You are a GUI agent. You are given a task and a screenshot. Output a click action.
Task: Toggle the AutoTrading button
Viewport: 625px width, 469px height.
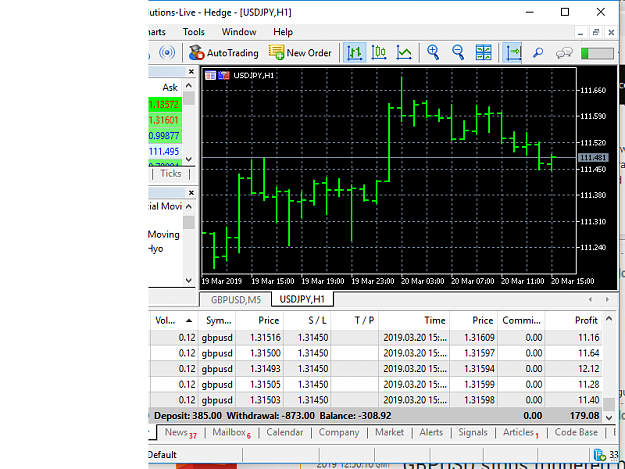coord(223,53)
